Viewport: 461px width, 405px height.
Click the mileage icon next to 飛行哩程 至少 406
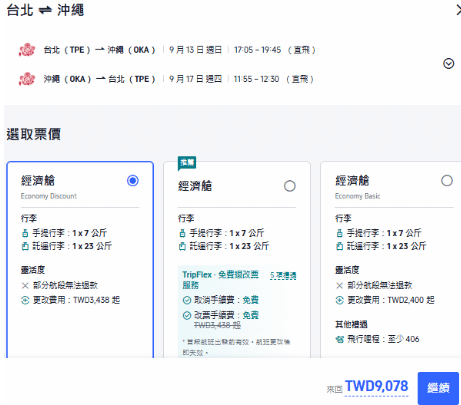pyautogui.click(x=340, y=339)
